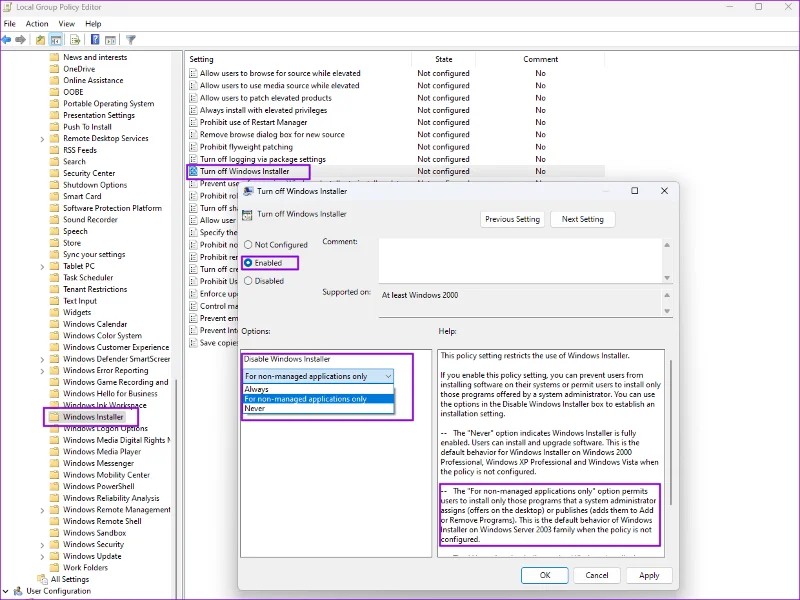This screenshot has width=800, height=600.
Task: Click the Supported on box scroll-up arrow
Action: (x=667, y=295)
